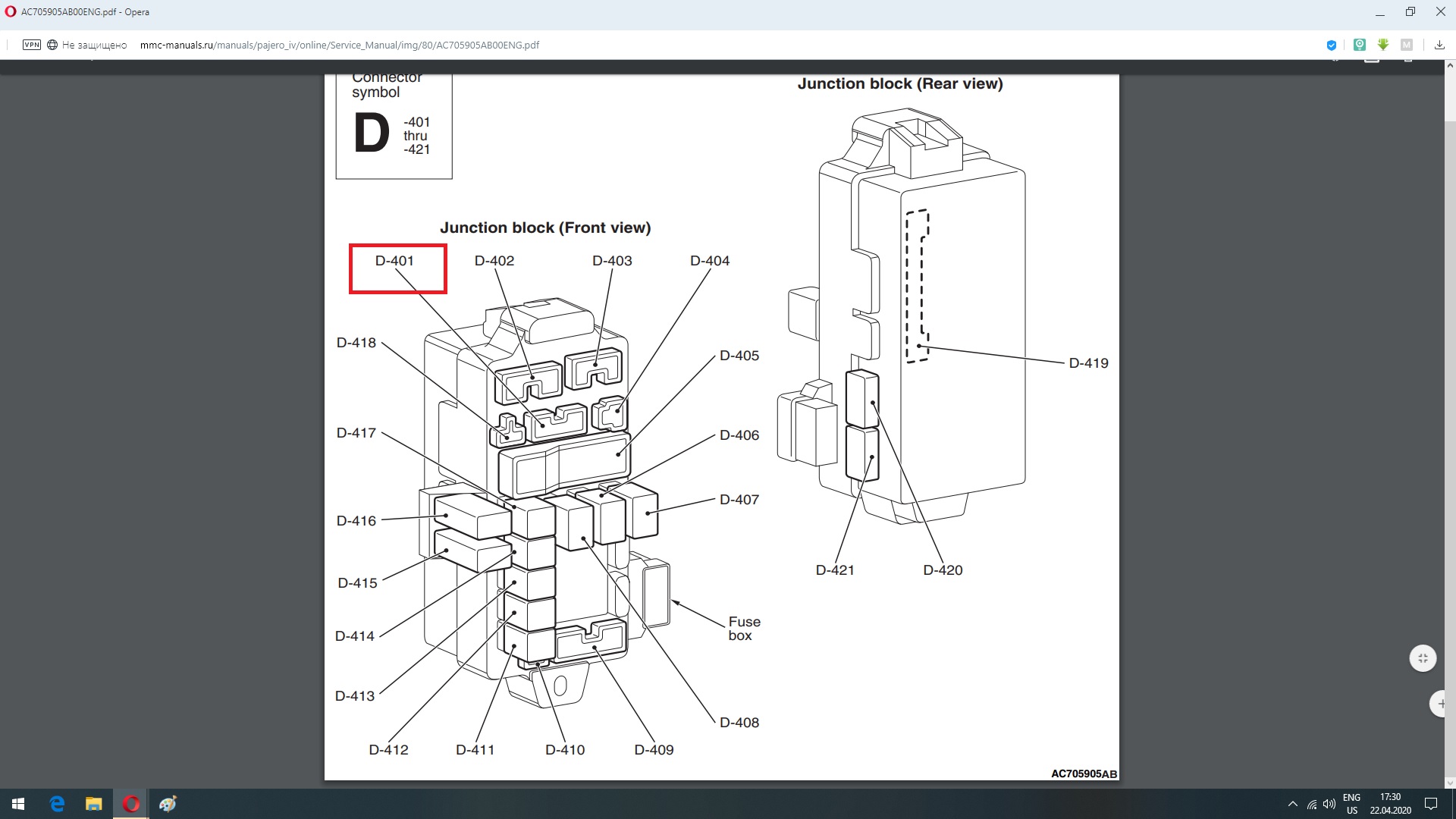Image resolution: width=1456 pixels, height=819 pixels.
Task: Click the green download arrow extension
Action: click(x=1383, y=45)
